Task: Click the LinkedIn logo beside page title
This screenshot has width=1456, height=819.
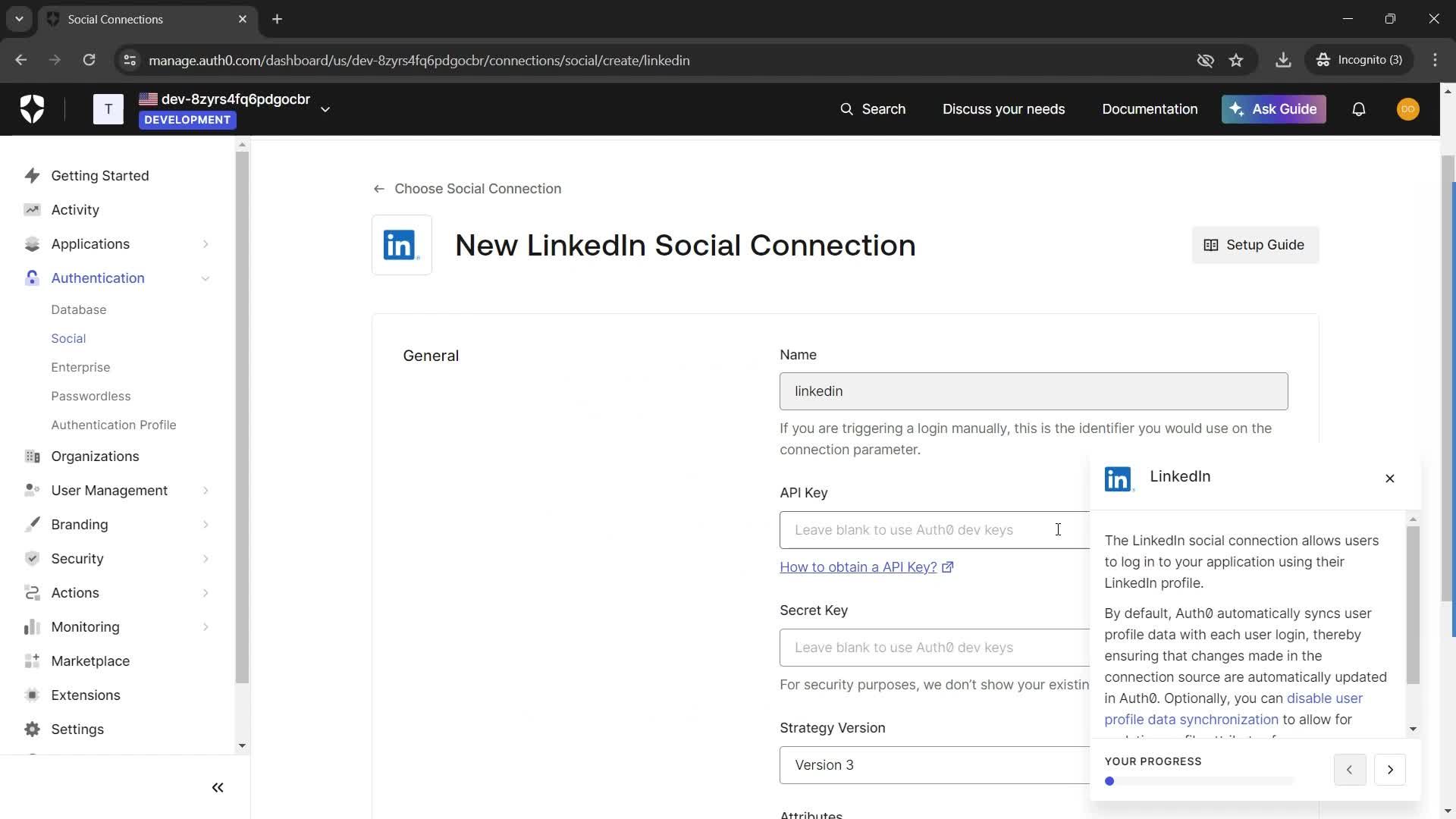Action: point(402,245)
